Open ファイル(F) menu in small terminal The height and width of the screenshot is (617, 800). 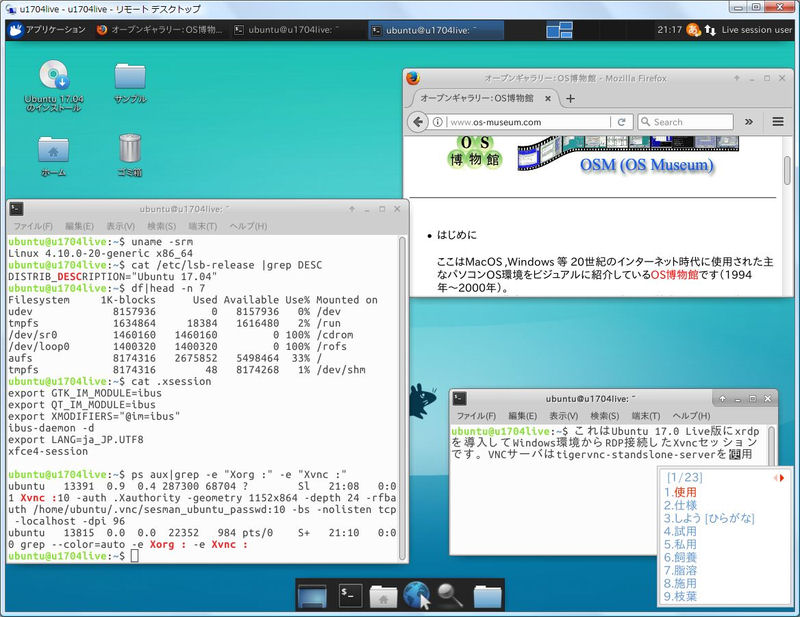click(x=476, y=416)
